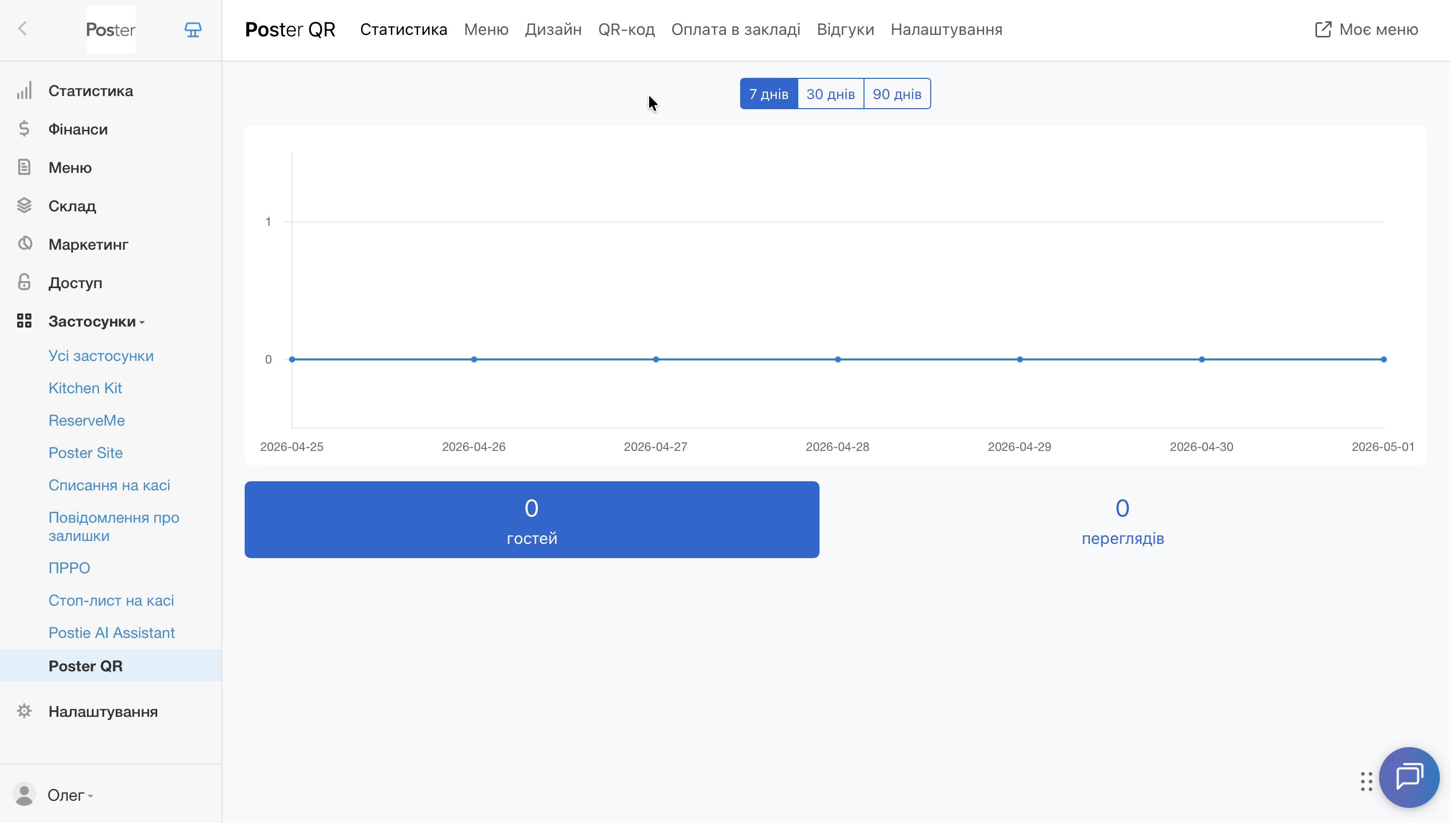
Task: Open the ReserveMe app
Action: pyautogui.click(x=86, y=421)
